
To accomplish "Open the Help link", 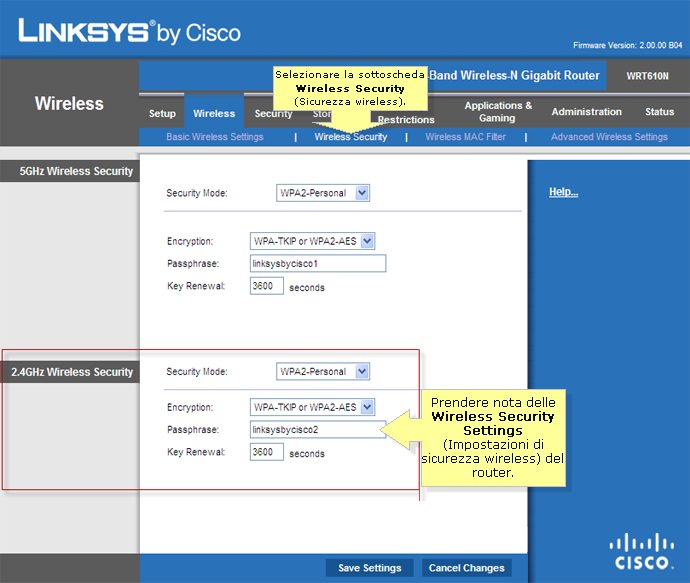I will tap(563, 192).
